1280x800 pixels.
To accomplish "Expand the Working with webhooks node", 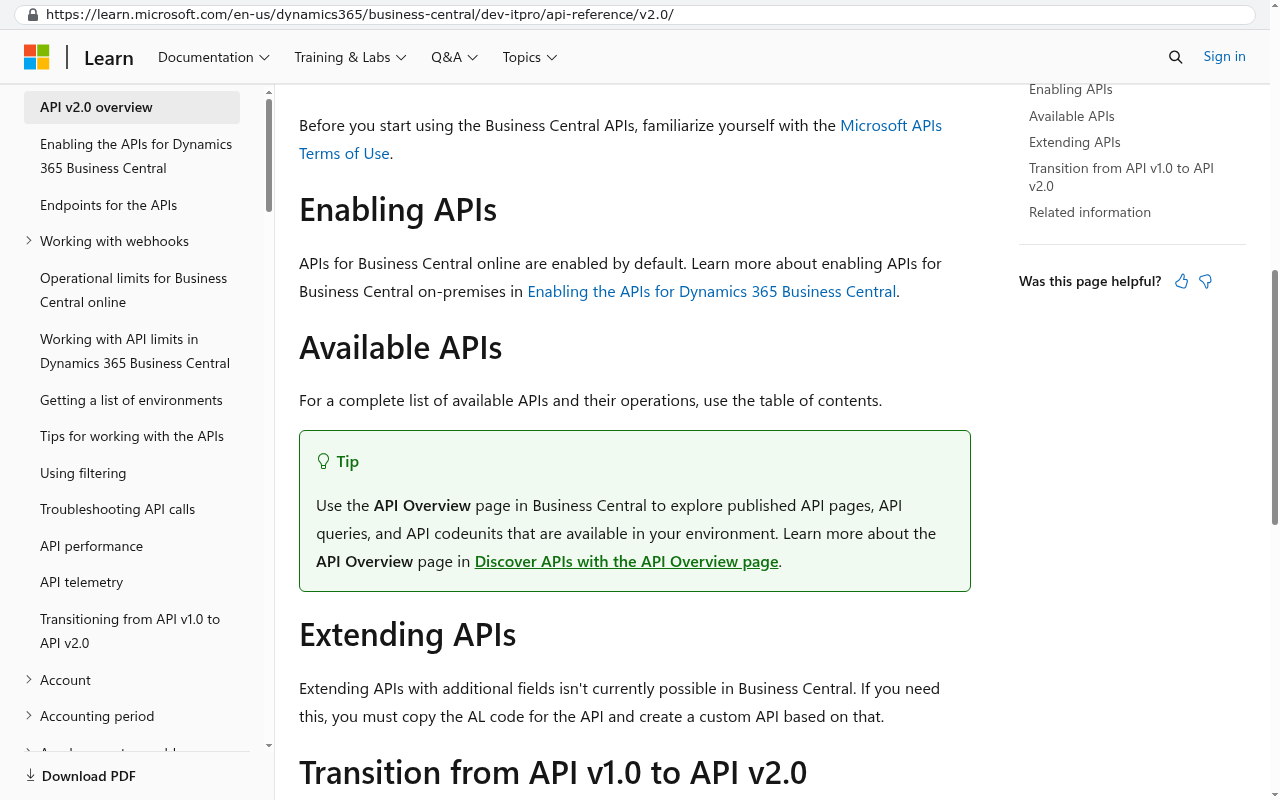I will click(x=29, y=241).
